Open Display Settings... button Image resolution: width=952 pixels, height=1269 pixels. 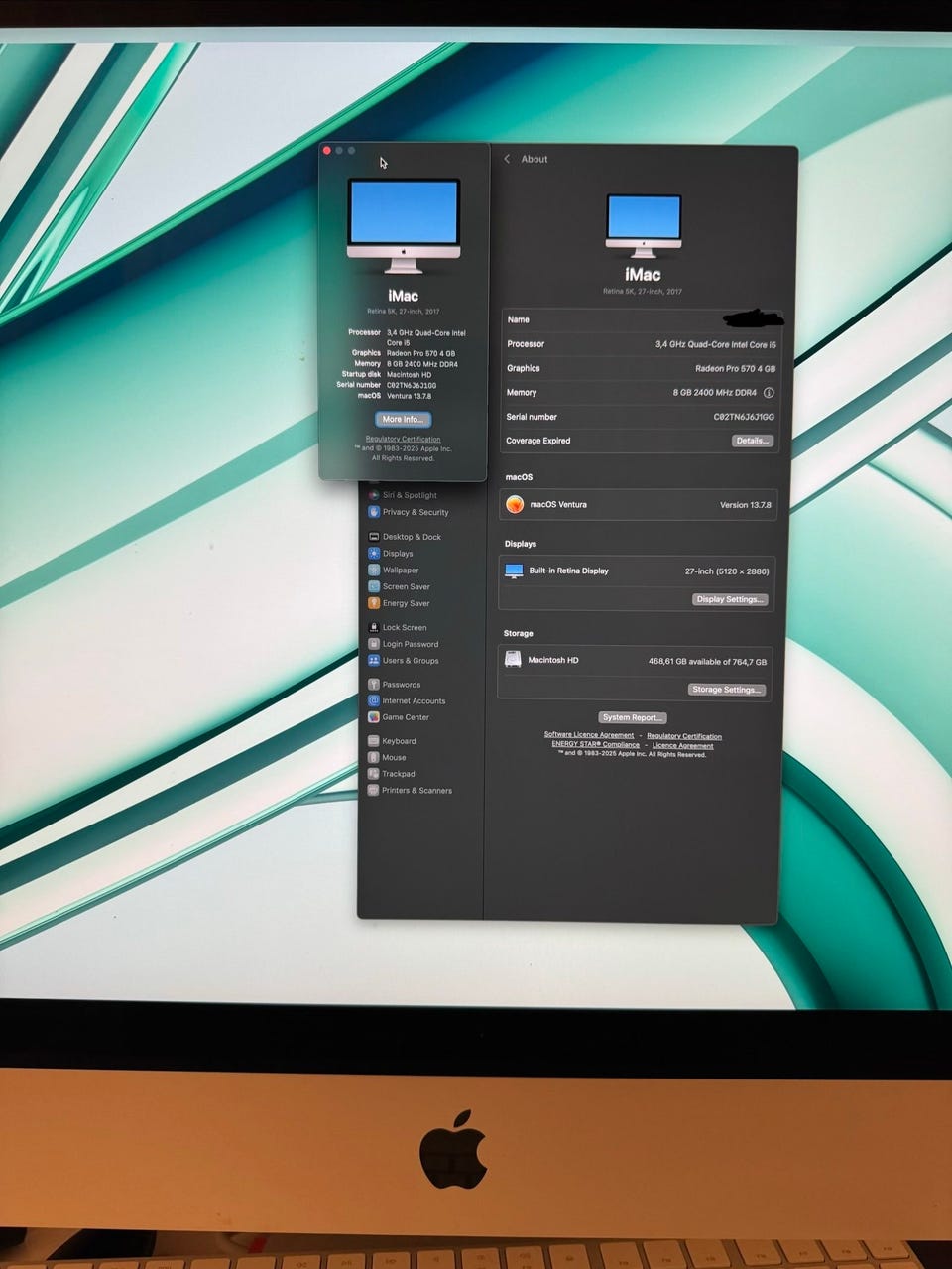point(730,599)
